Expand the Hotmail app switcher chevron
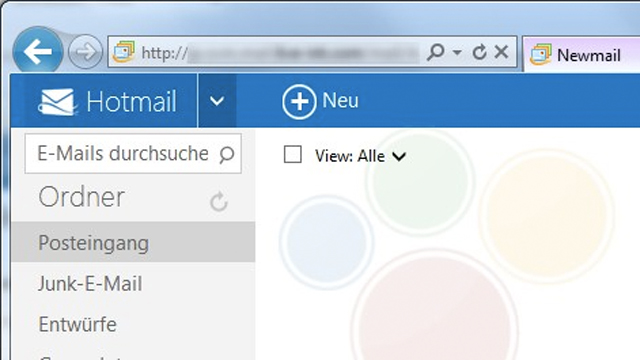This screenshot has width=640, height=360. coord(217,101)
